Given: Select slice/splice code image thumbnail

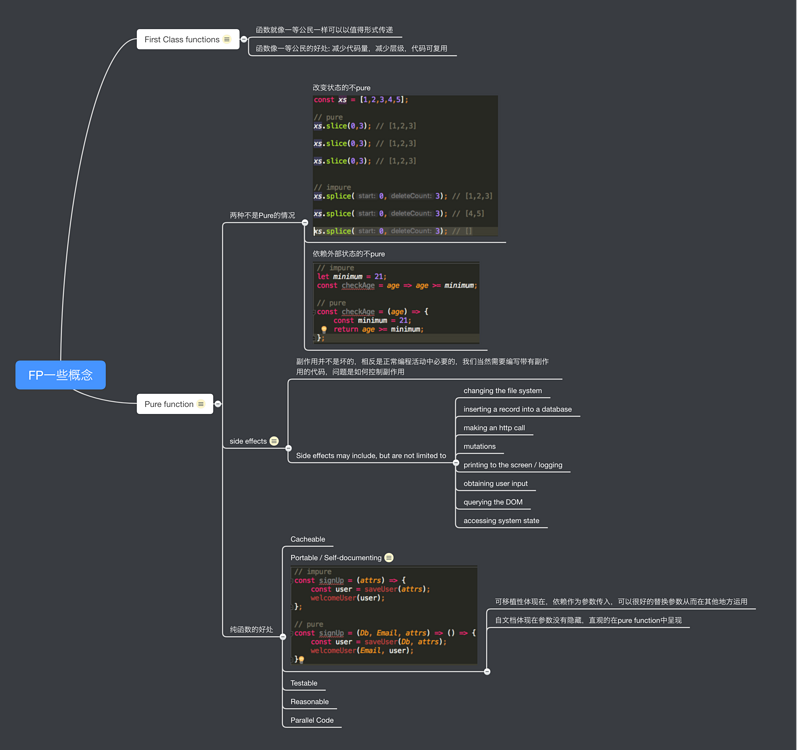Looking at the screenshot, I should (x=405, y=165).
